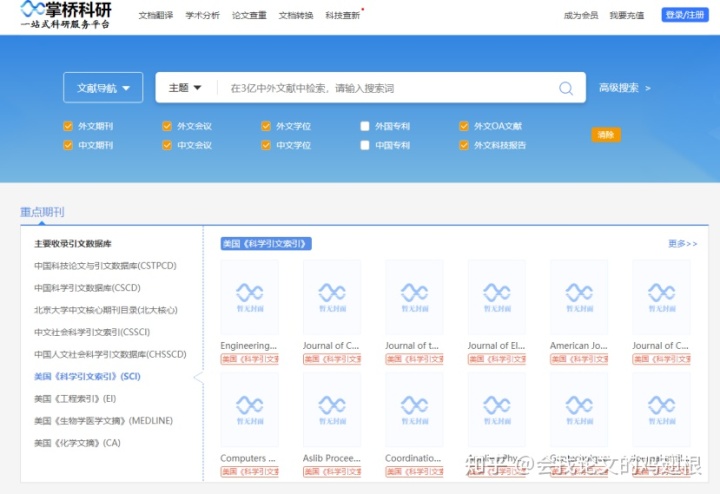
Task: Open the American Jo... journal cover
Action: tap(579, 297)
